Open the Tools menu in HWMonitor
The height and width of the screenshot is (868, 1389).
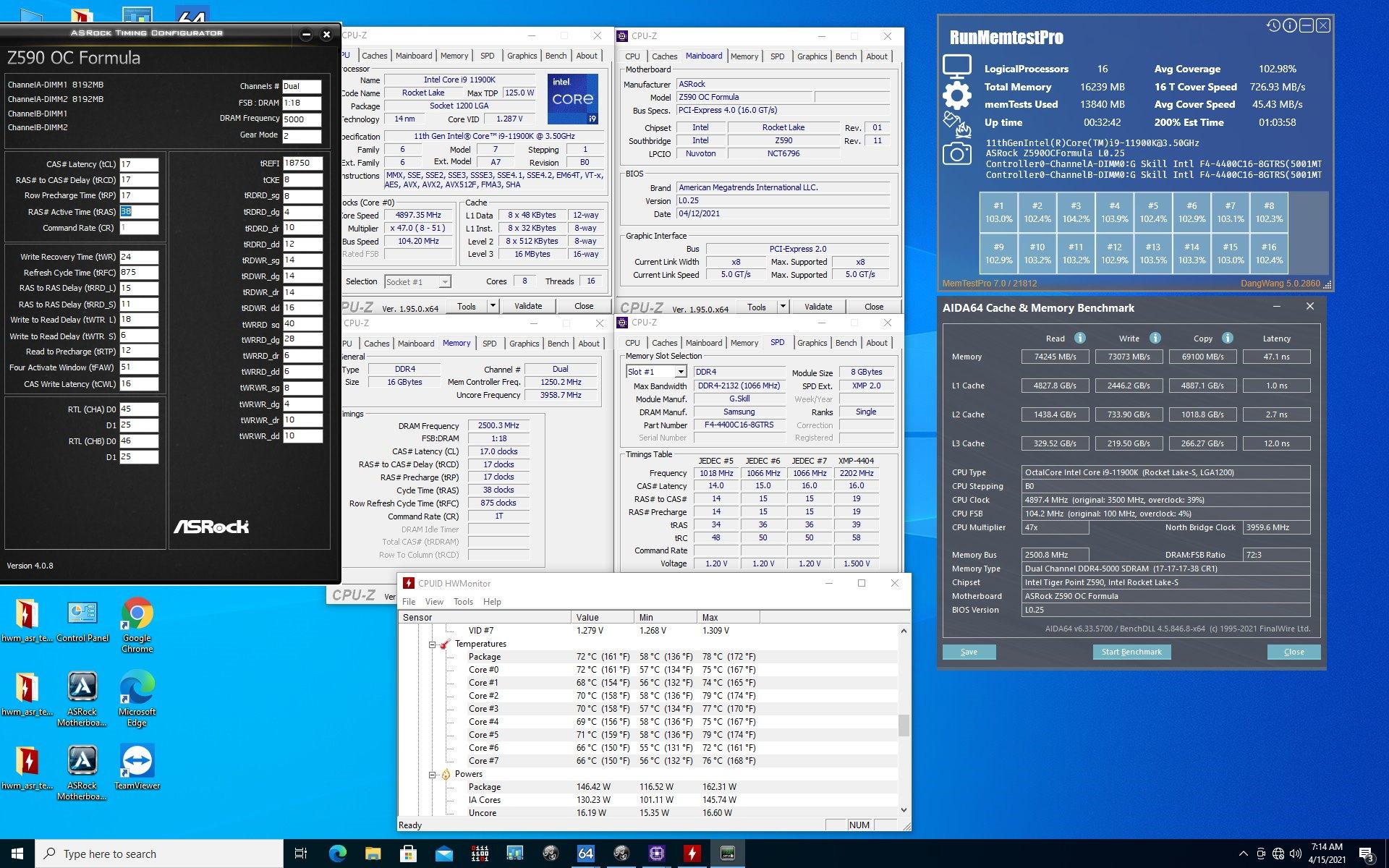[463, 602]
